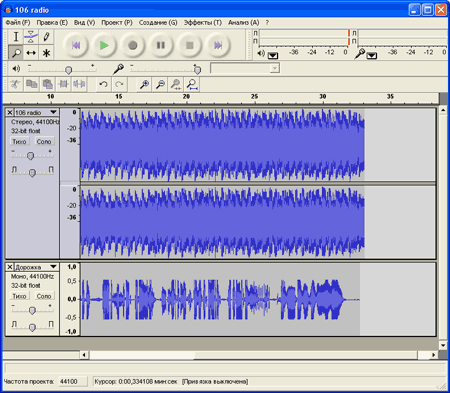Skip to start of project

click(76, 45)
